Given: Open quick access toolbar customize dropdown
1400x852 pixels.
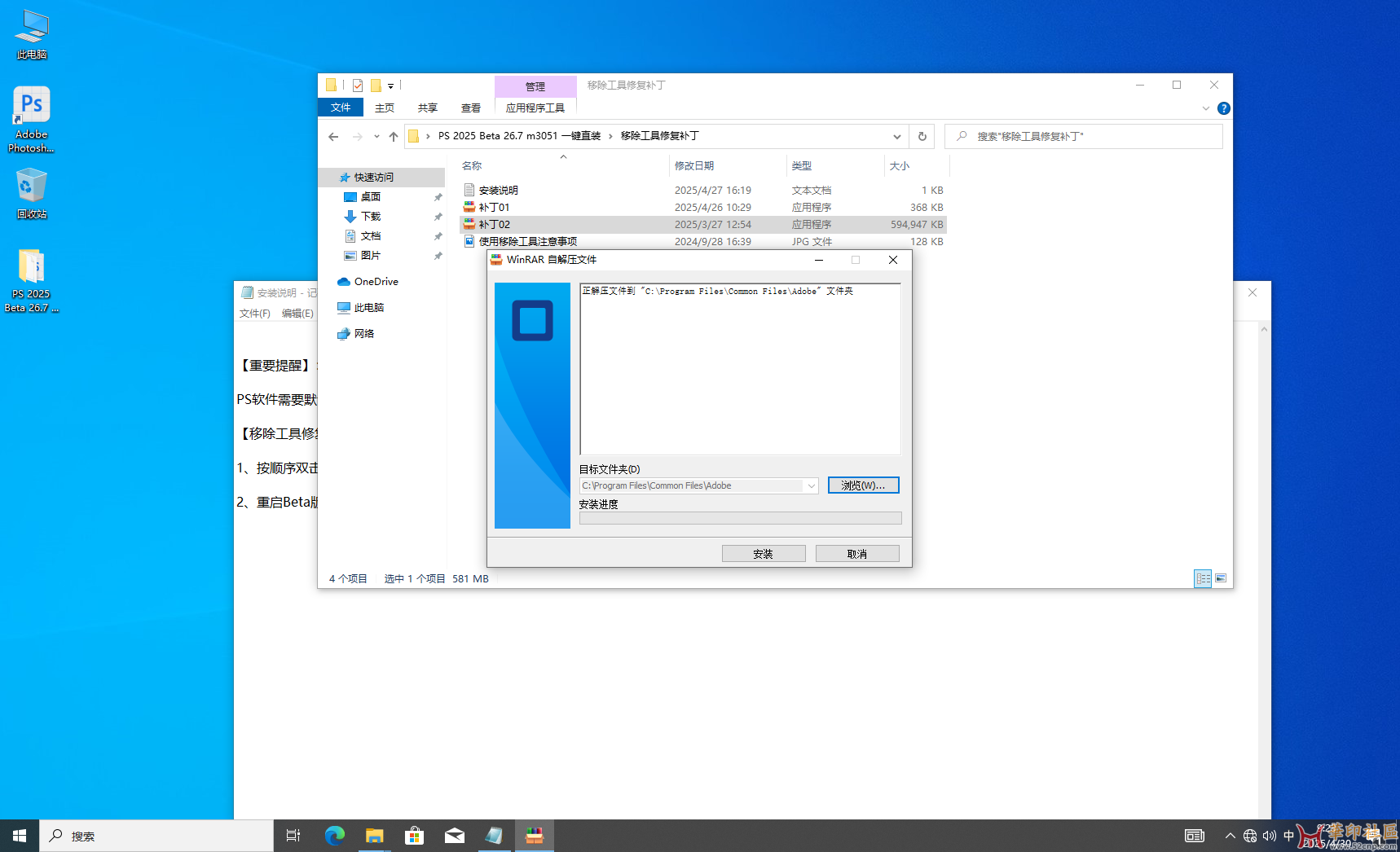Looking at the screenshot, I should click(x=391, y=86).
